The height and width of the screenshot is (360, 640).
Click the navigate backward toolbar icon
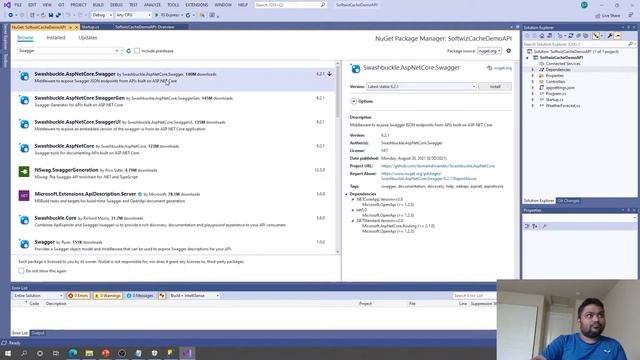tap(11, 15)
